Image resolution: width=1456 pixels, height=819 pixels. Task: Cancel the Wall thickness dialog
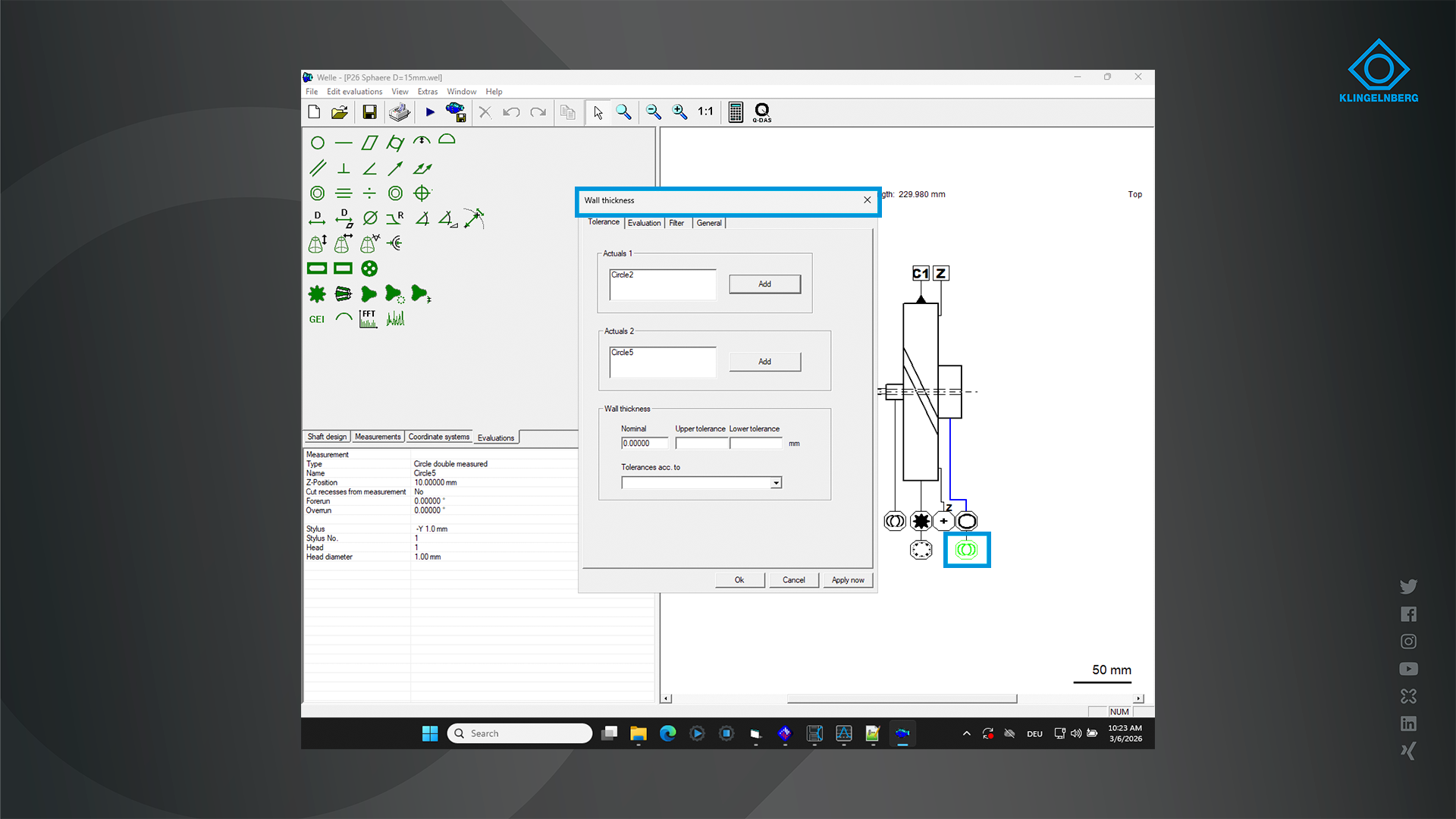click(x=794, y=580)
